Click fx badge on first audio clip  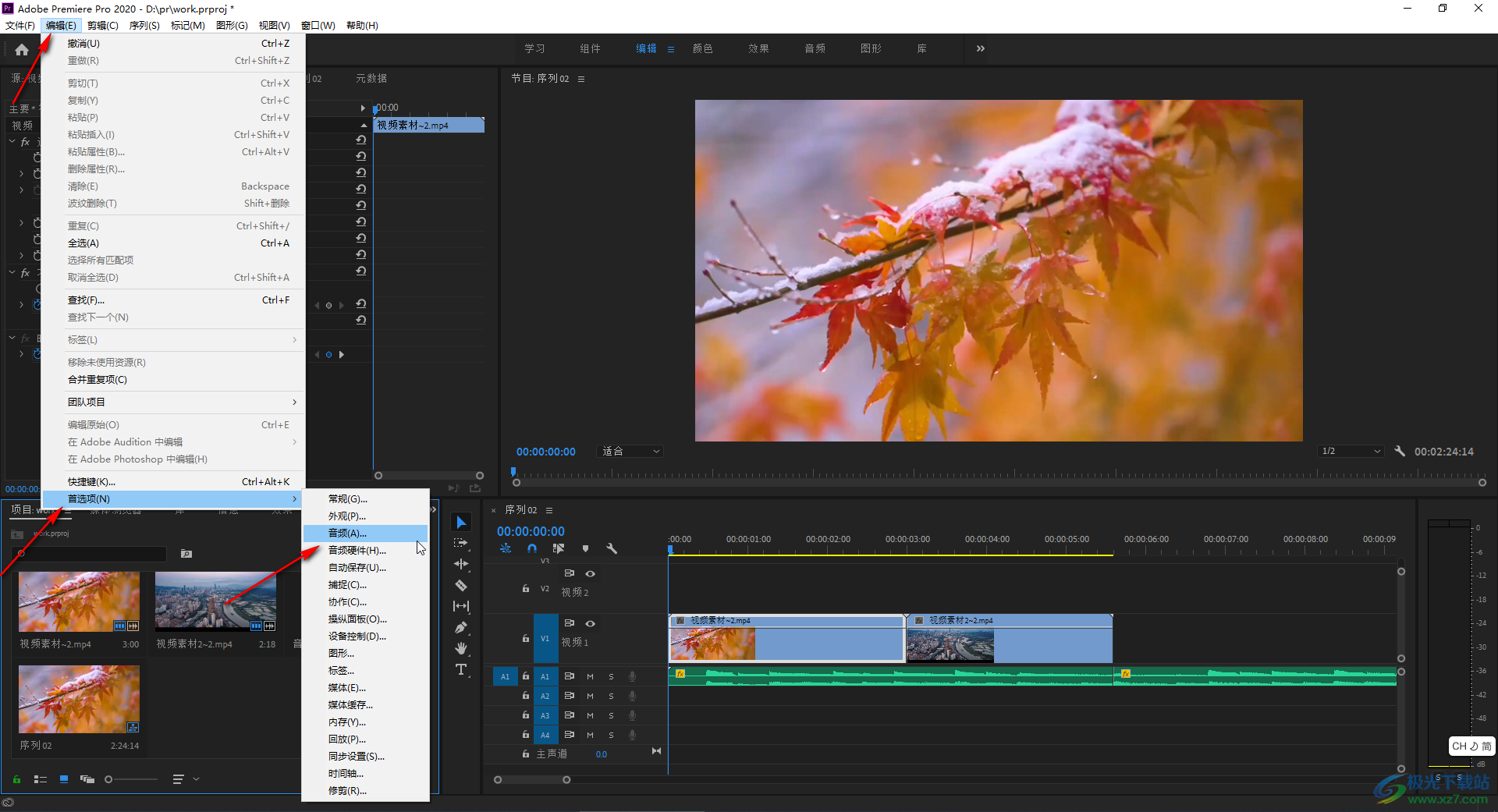click(x=680, y=673)
